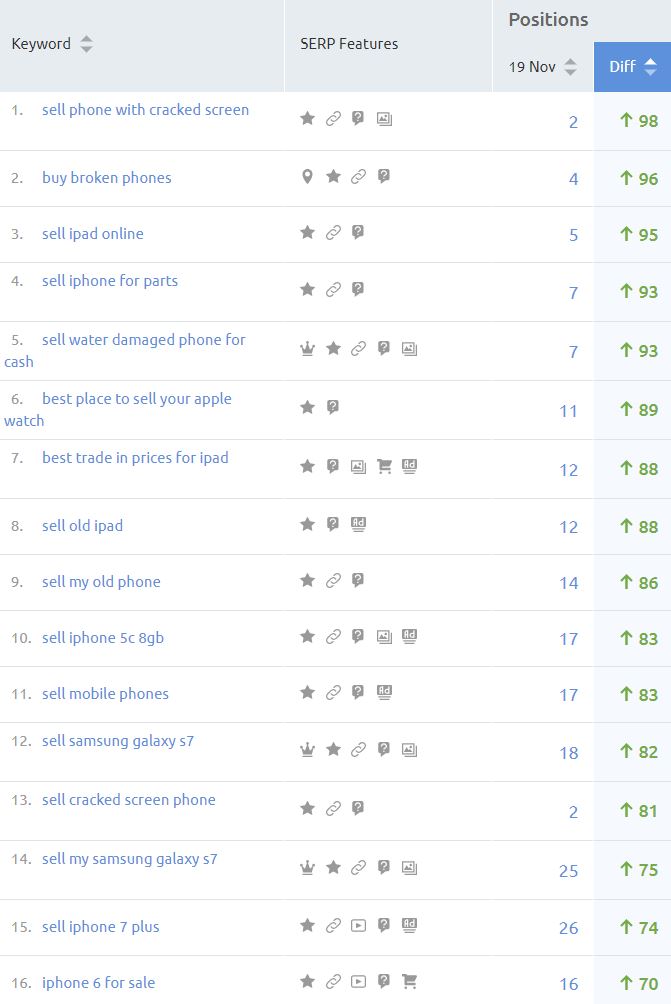This screenshot has height=1004, width=671.
Task: Click the image pack icon for sell phone with cracked screen
Action: click(x=384, y=118)
